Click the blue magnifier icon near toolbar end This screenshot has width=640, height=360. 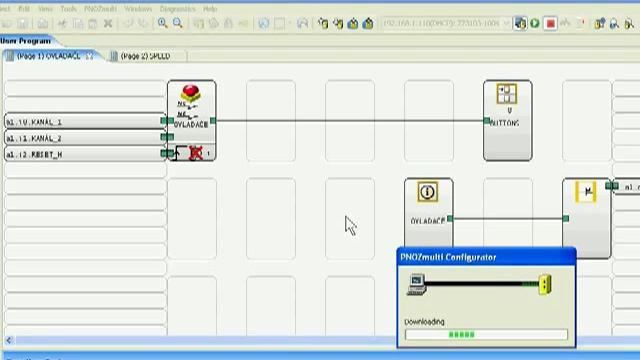tap(614, 24)
